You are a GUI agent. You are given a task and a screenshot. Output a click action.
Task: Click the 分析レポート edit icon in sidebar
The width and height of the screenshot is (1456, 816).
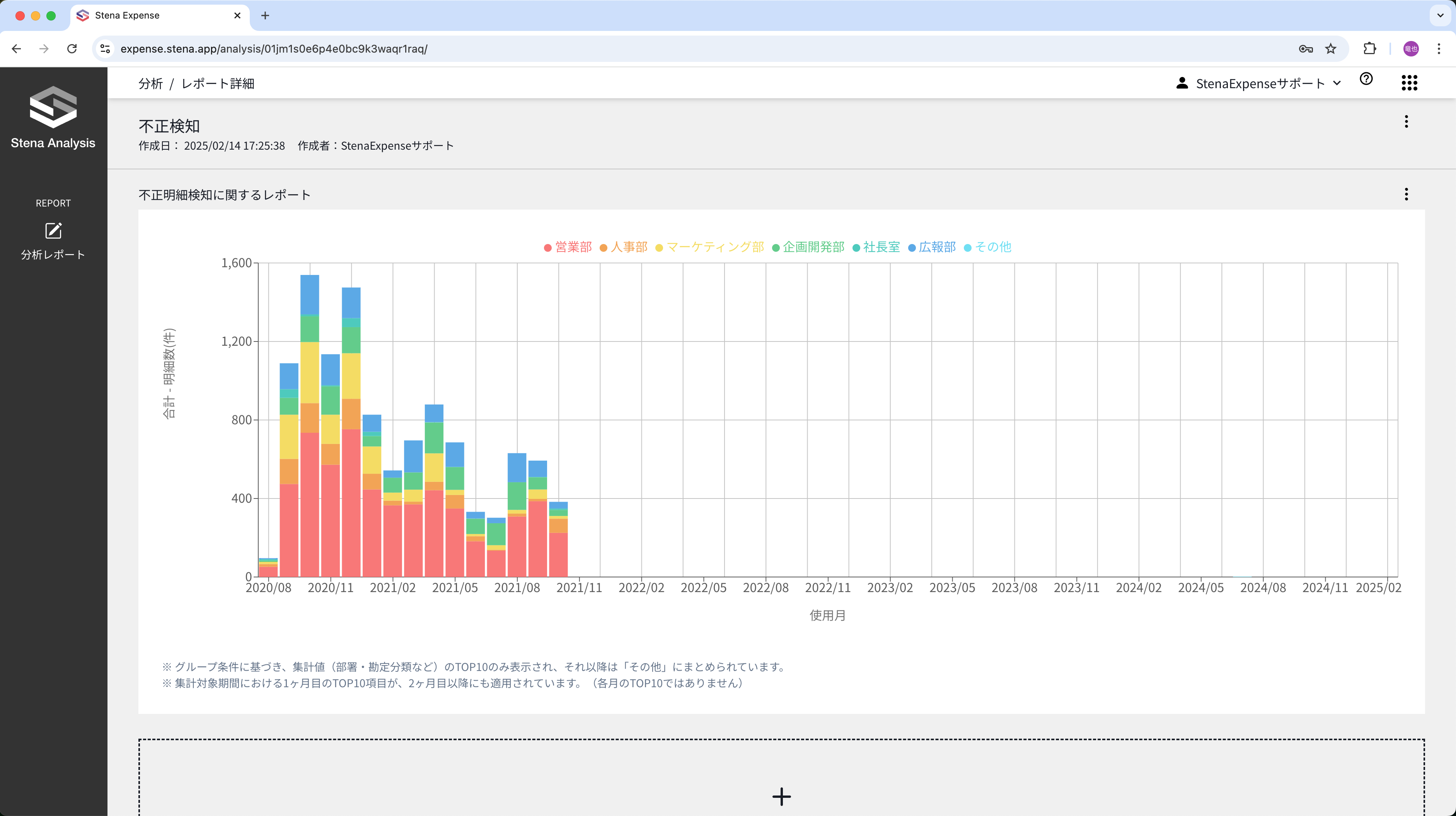pyautogui.click(x=53, y=231)
